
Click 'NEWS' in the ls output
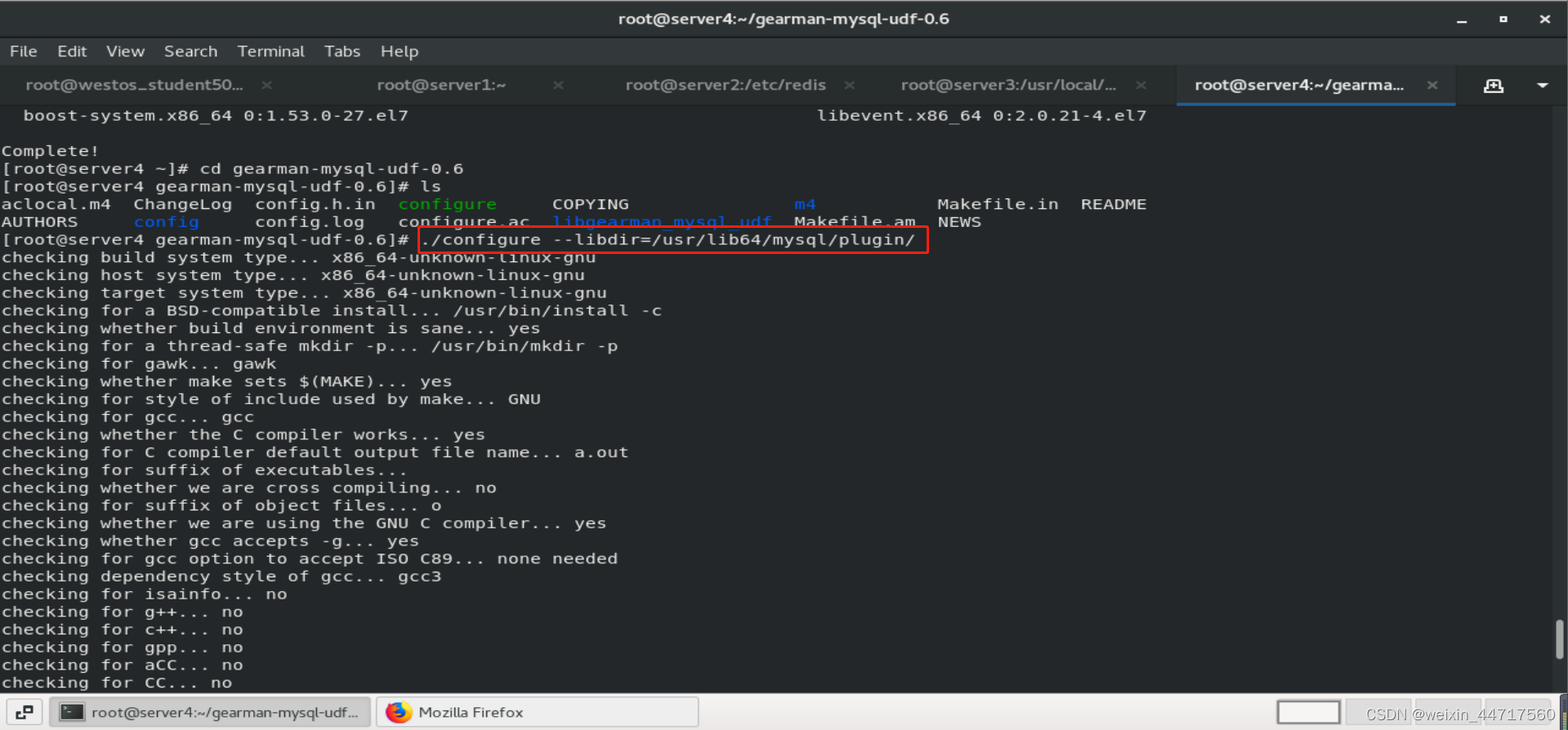(959, 222)
